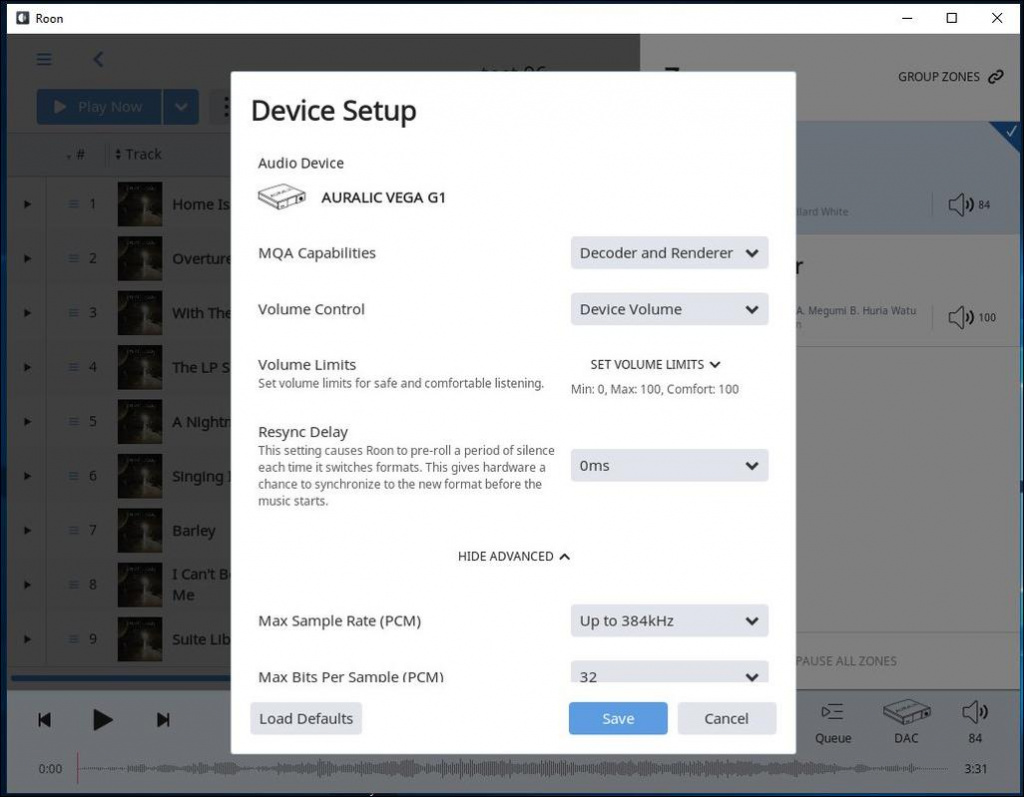Click the Group Zones link icon
This screenshot has width=1024, height=797.
[x=995, y=77]
